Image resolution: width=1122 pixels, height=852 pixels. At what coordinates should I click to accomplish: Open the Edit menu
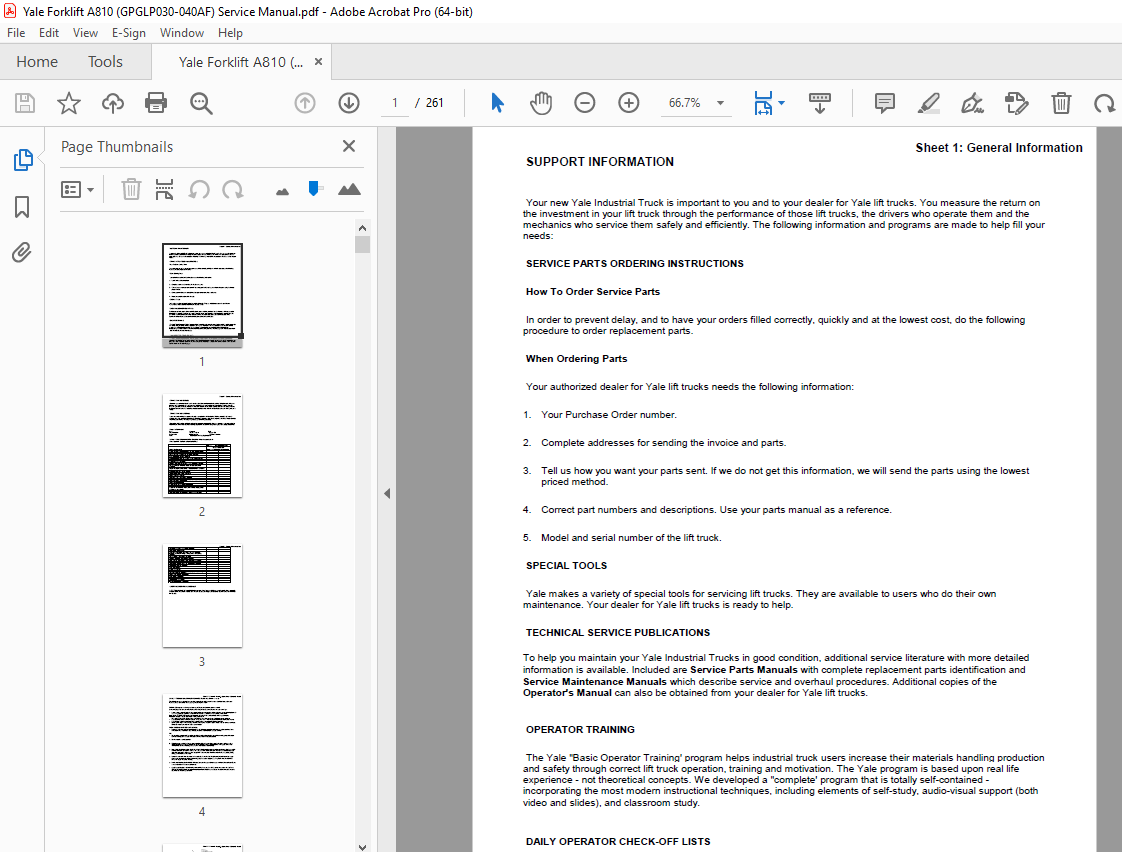[x=49, y=33]
